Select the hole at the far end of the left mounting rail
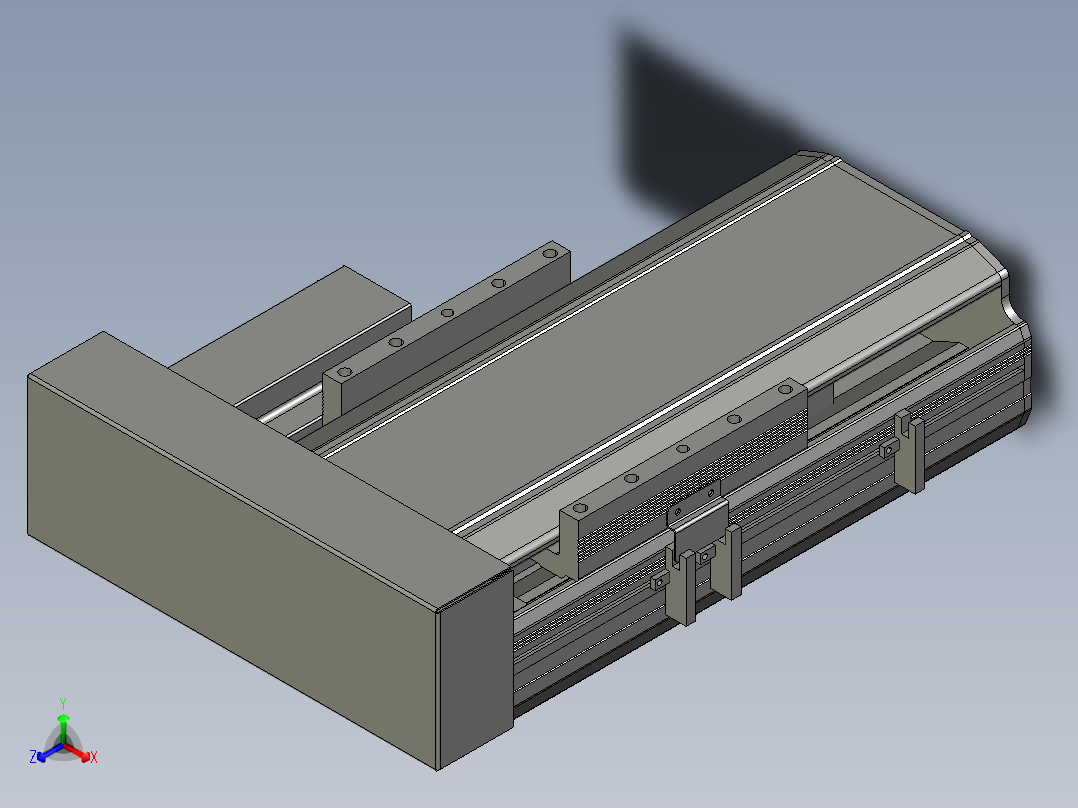This screenshot has height=808, width=1078. point(549,253)
